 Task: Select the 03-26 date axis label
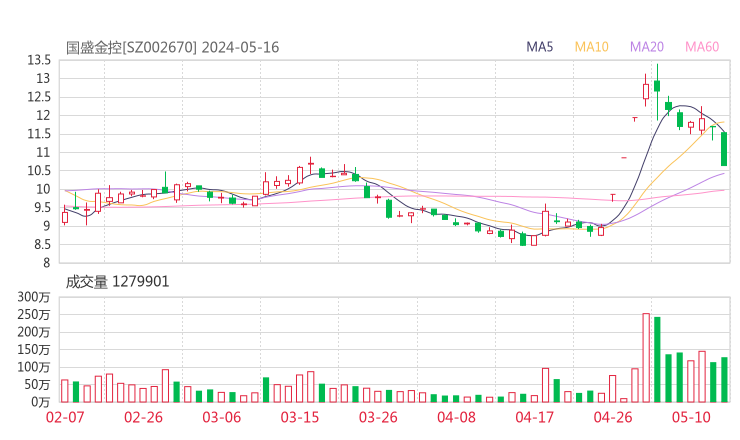click(378, 417)
